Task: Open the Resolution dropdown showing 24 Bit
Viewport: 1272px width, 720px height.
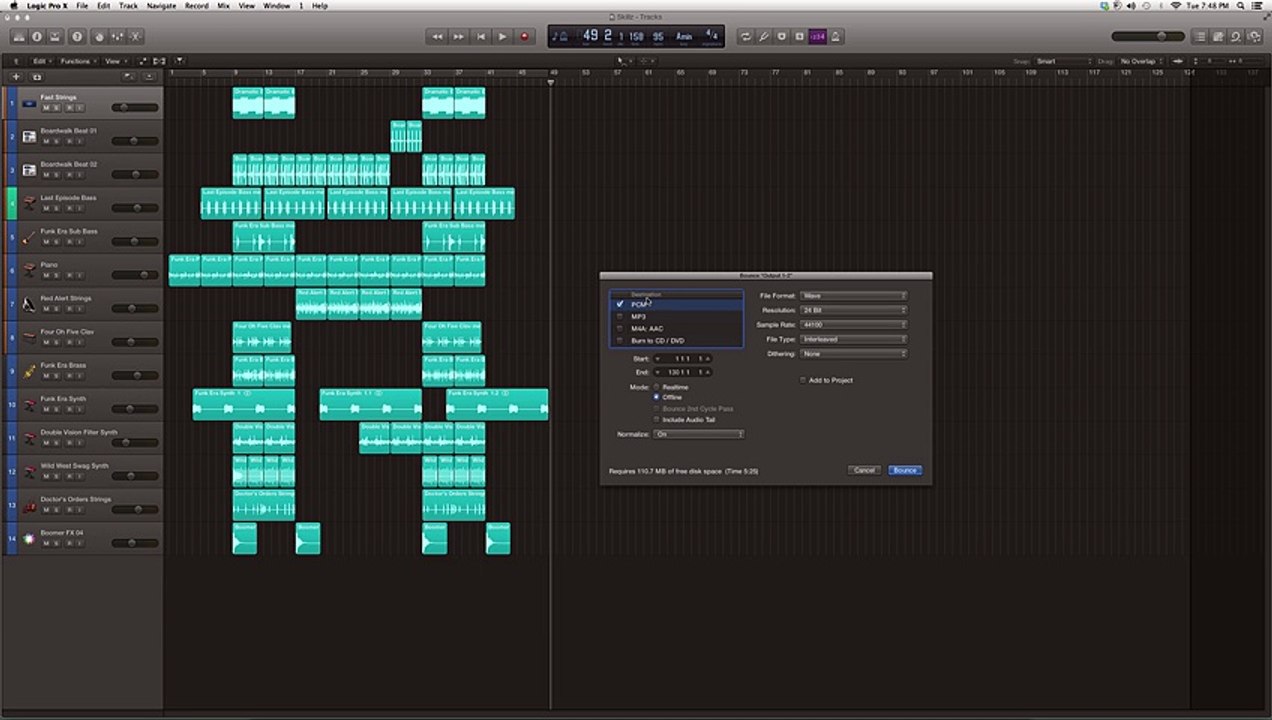Action: pyautogui.click(x=854, y=310)
